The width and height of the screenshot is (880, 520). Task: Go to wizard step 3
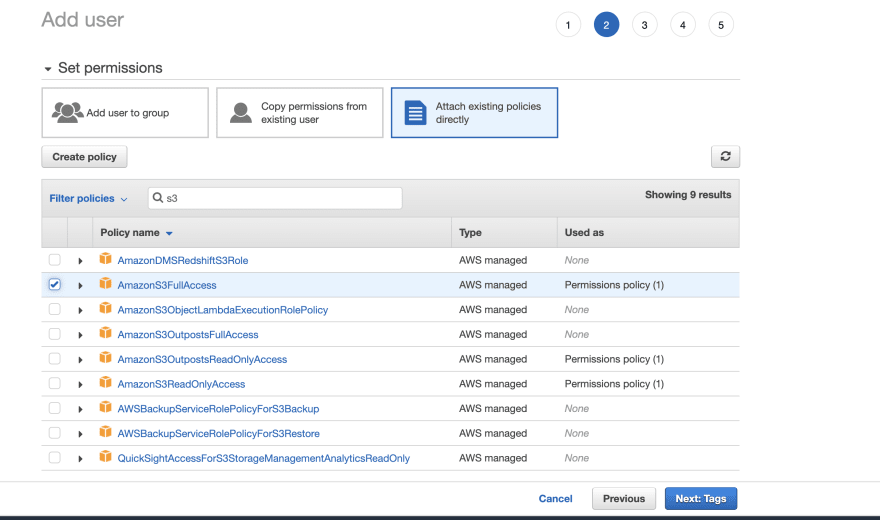pos(644,25)
